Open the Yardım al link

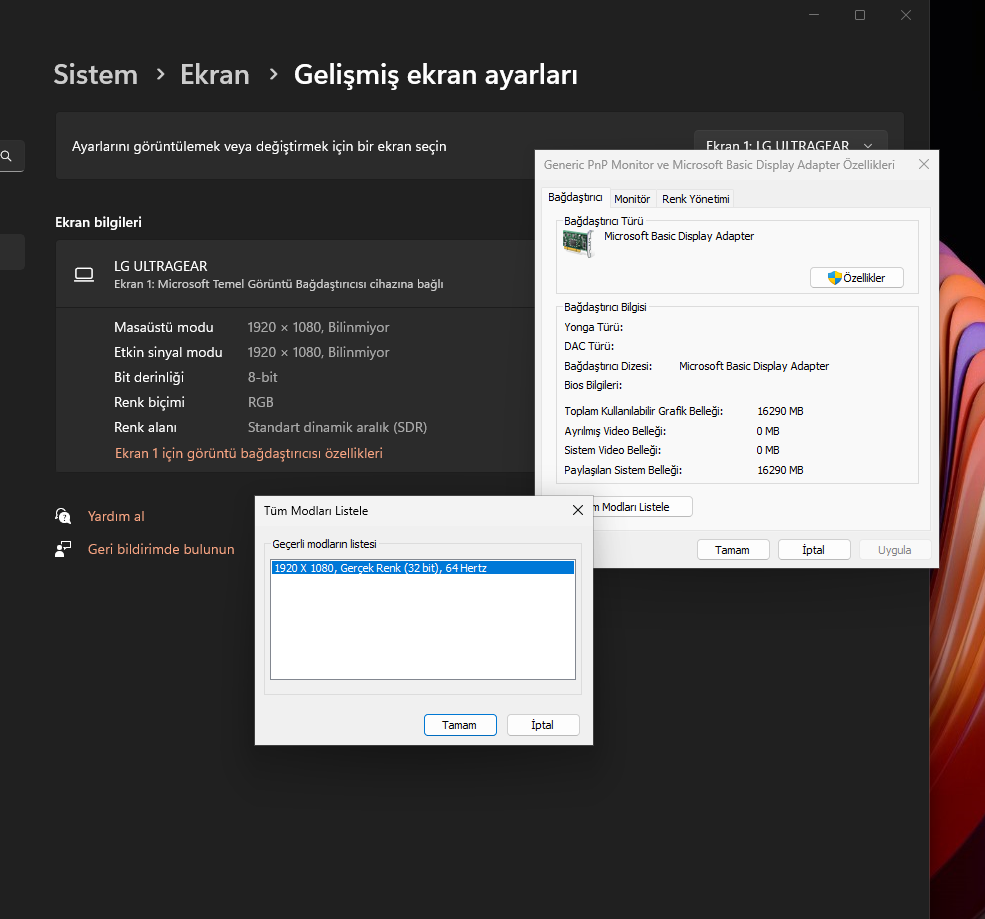coord(116,516)
